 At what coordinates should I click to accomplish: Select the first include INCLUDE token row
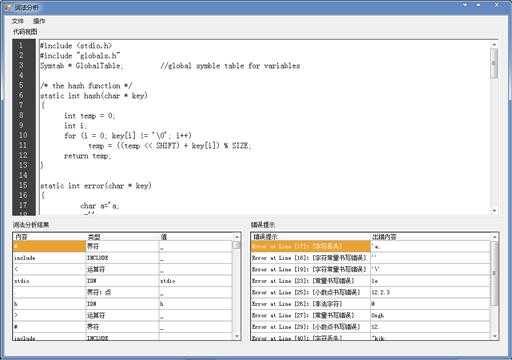point(123,258)
